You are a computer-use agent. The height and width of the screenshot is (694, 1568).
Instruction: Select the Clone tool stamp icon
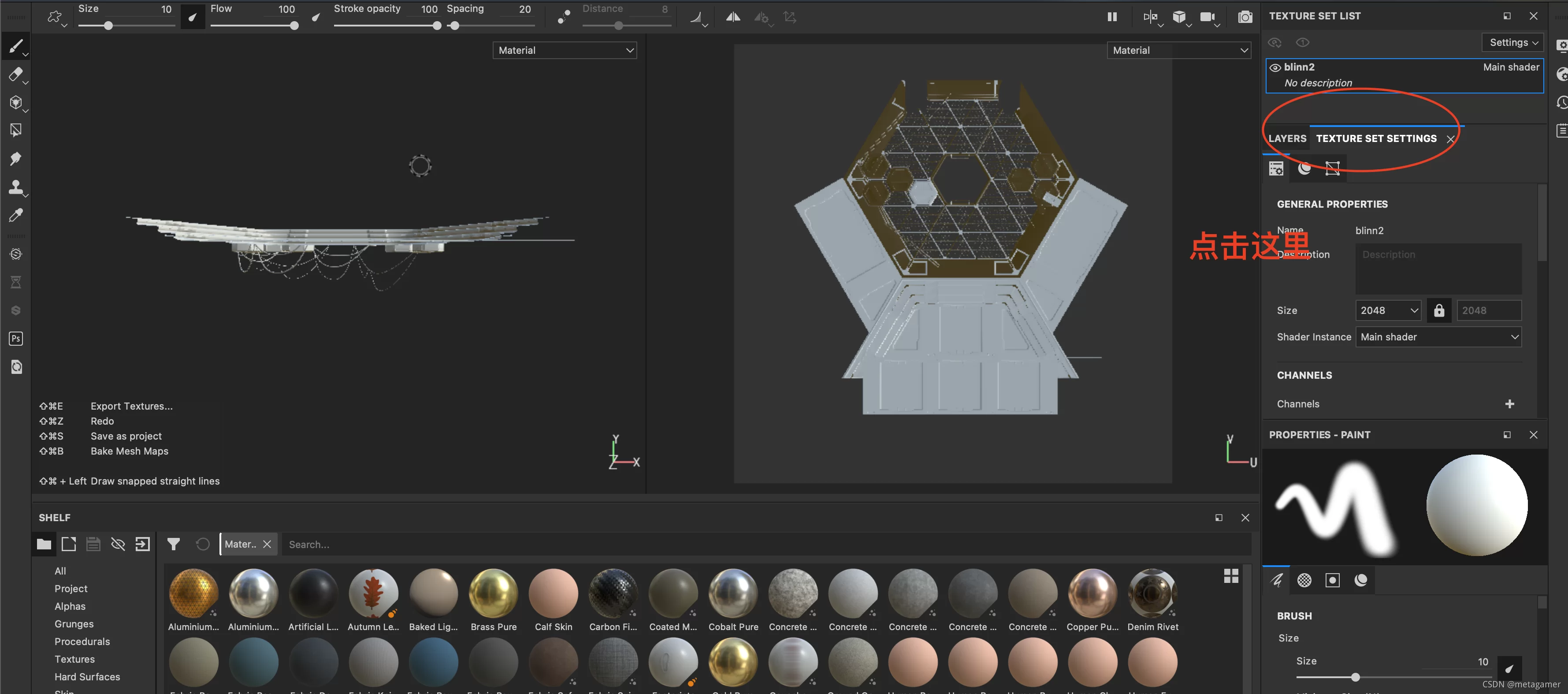16,187
